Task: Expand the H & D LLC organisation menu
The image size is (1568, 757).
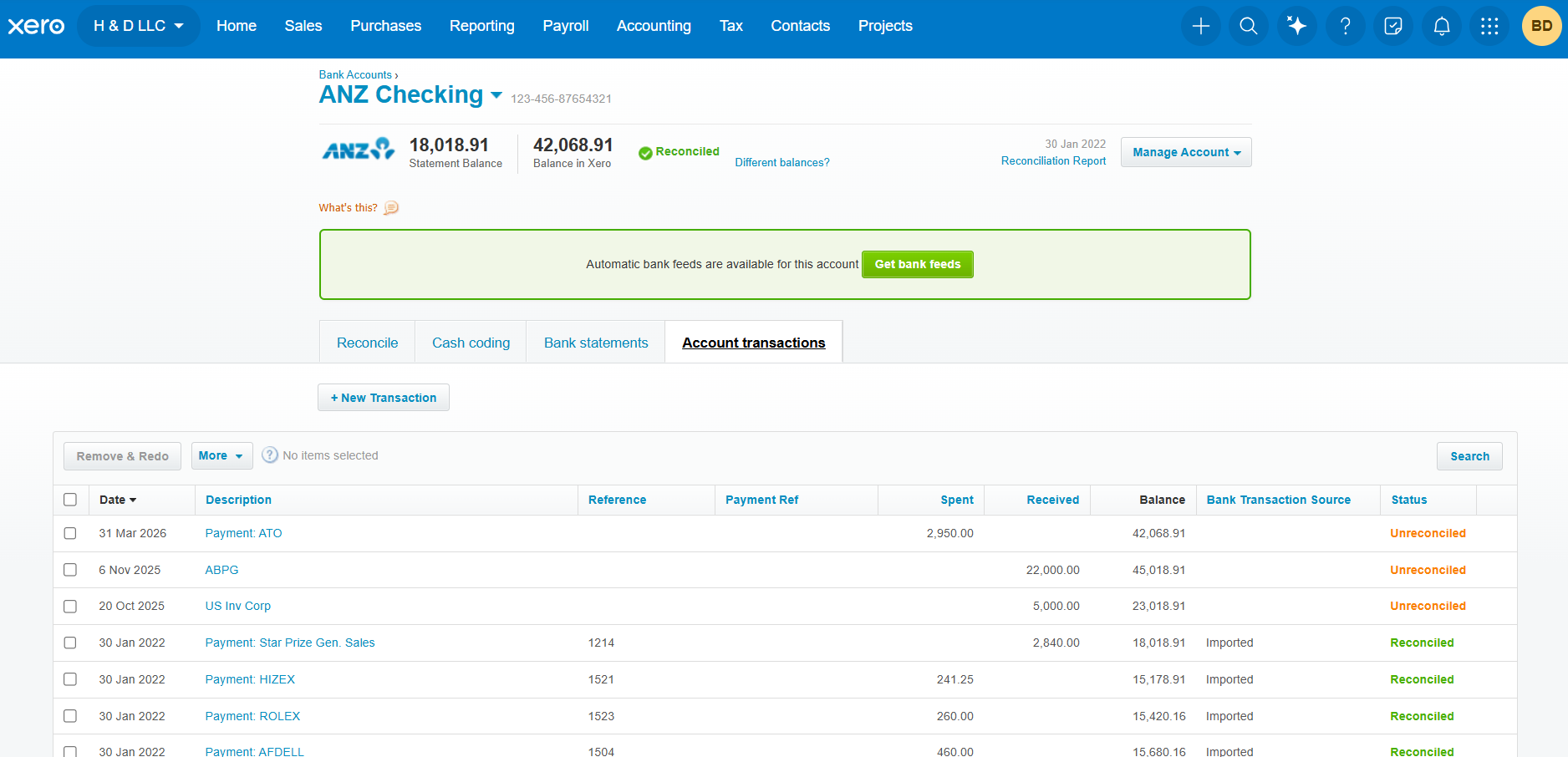Action: click(x=139, y=26)
